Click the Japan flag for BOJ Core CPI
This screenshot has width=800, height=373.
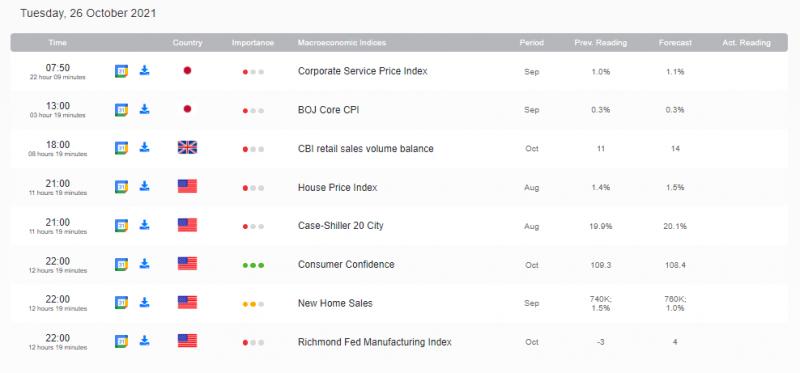coord(187,109)
